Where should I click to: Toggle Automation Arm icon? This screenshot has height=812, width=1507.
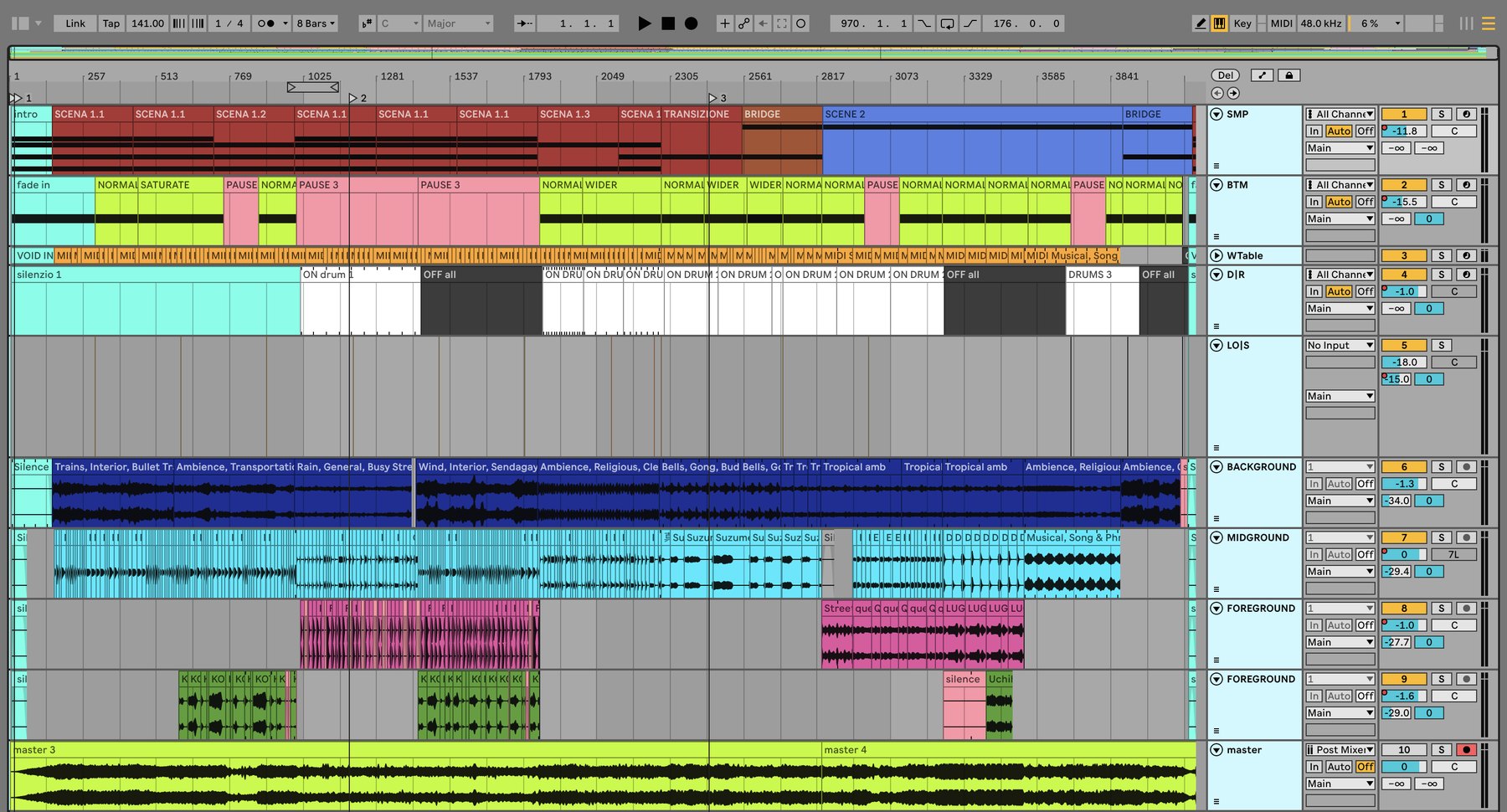(743, 23)
